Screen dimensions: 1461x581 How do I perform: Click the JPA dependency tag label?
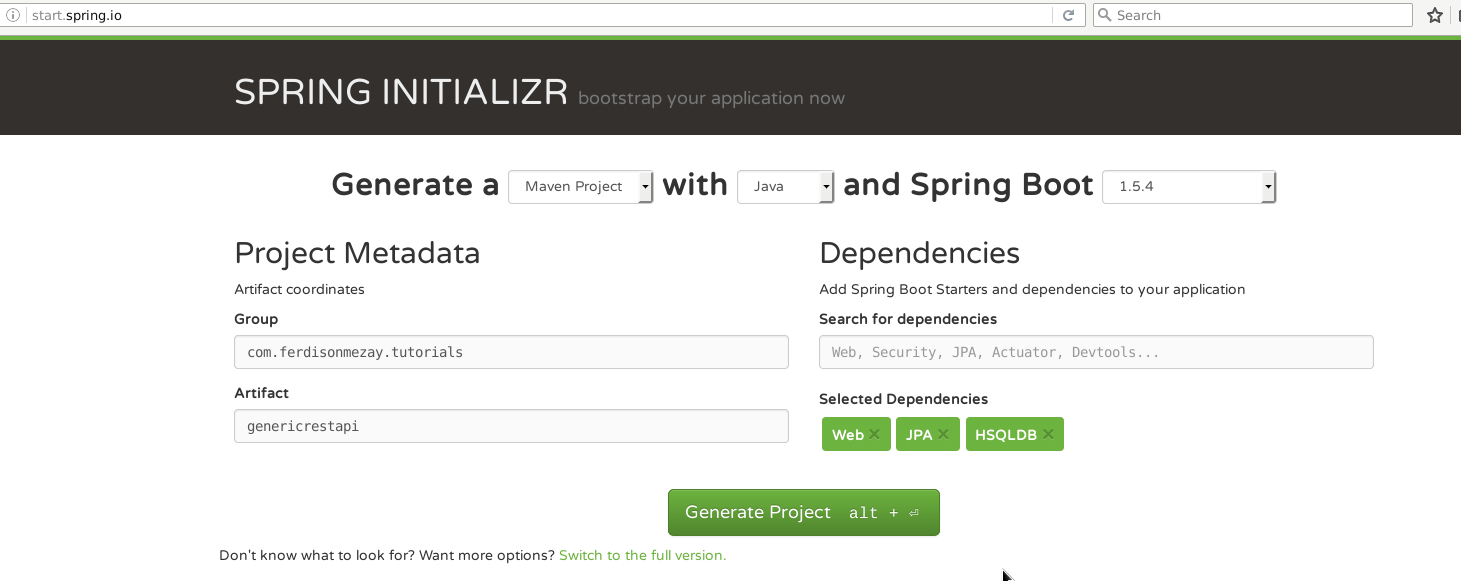[x=919, y=435]
